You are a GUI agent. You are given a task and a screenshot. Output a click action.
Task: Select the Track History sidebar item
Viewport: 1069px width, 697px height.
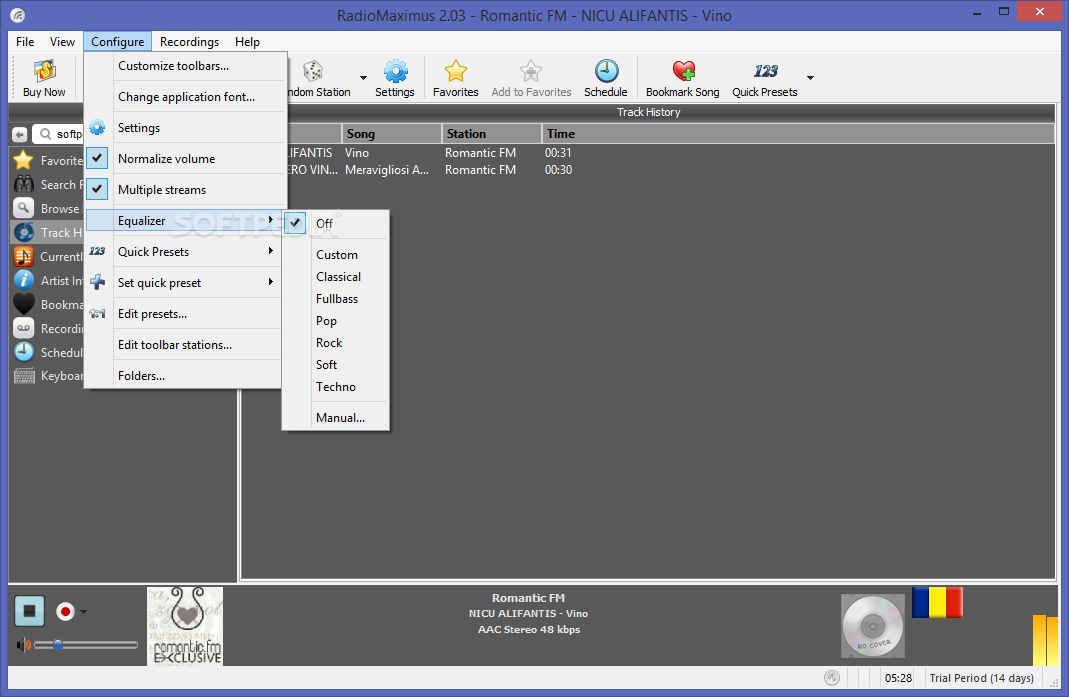click(47, 233)
